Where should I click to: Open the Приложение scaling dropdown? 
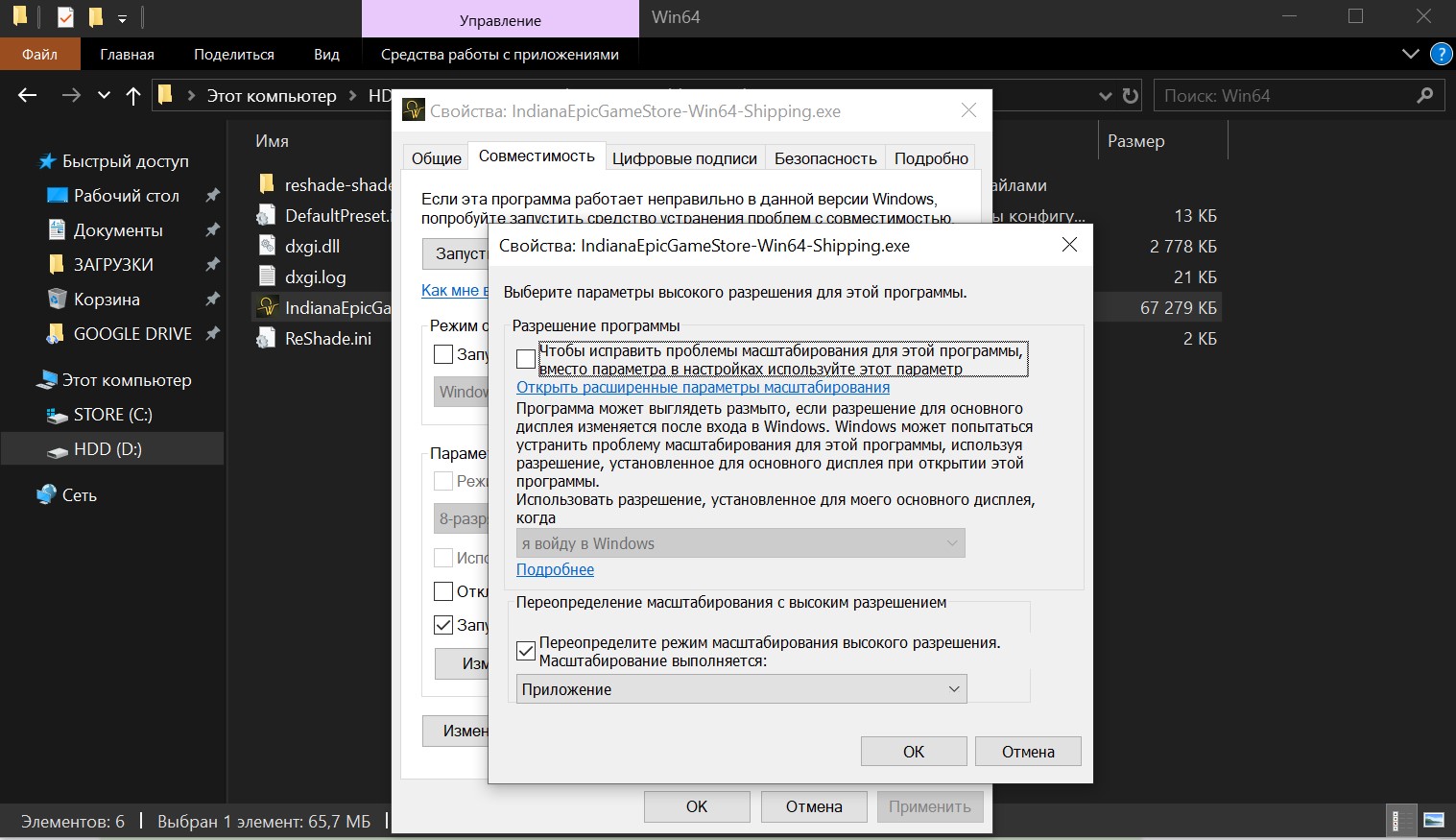point(741,689)
